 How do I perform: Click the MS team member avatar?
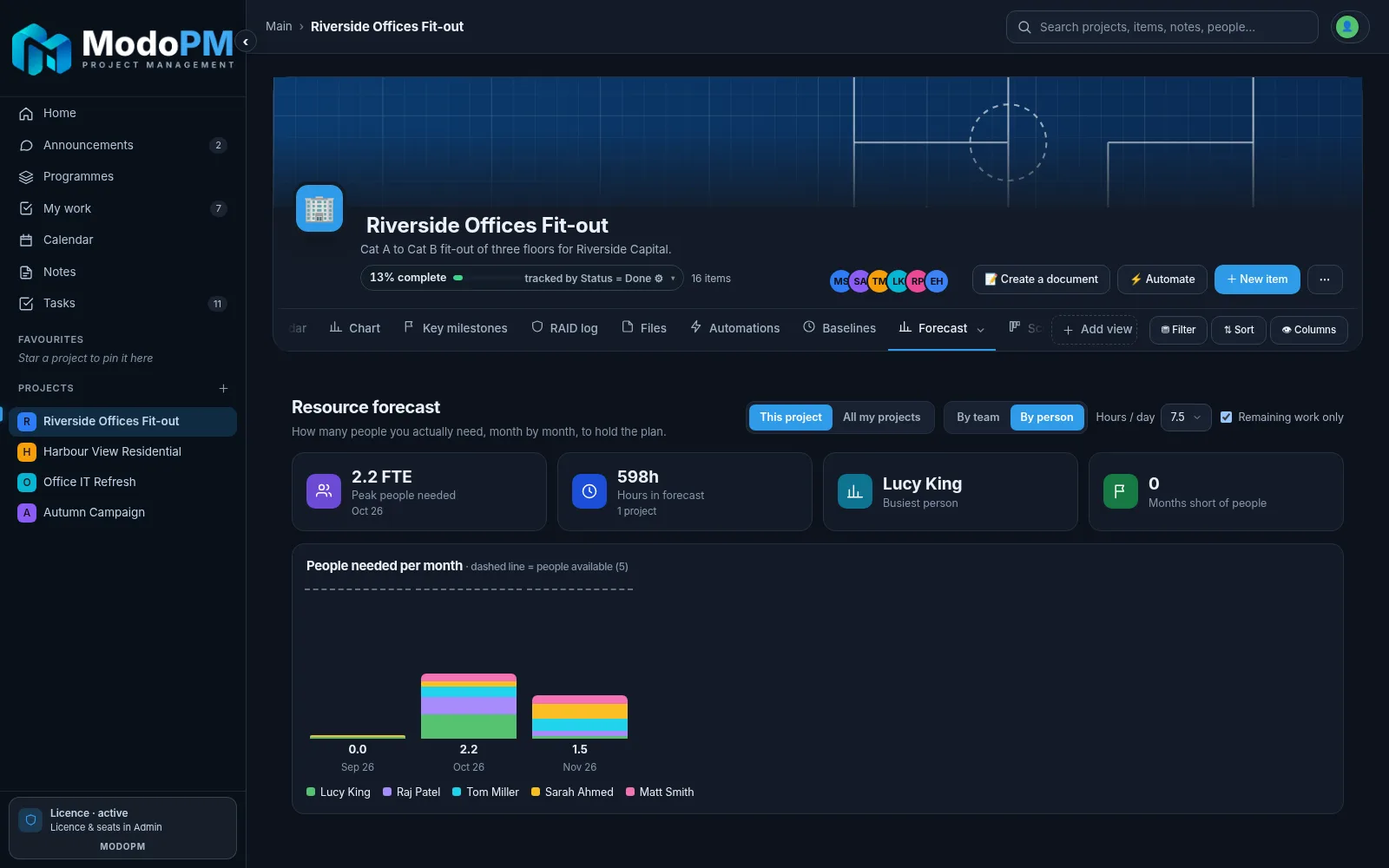tap(840, 281)
